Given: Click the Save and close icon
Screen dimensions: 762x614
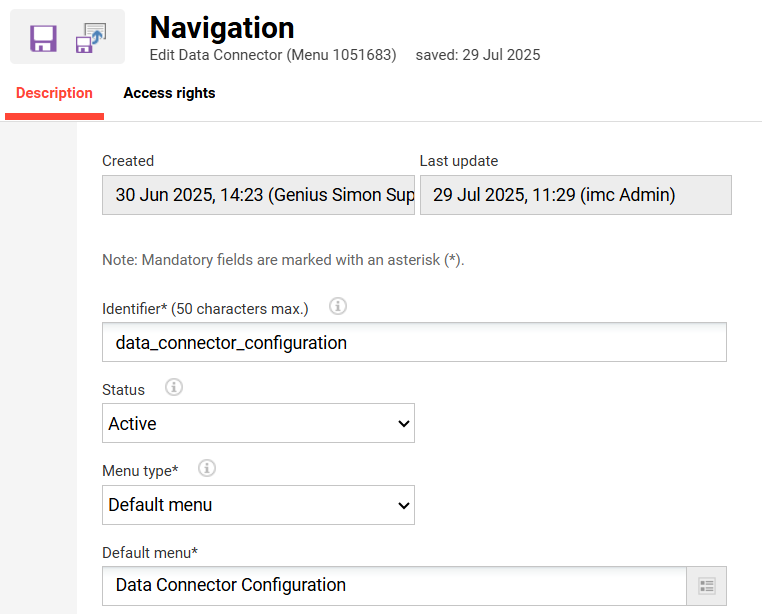Looking at the screenshot, I should [91, 38].
